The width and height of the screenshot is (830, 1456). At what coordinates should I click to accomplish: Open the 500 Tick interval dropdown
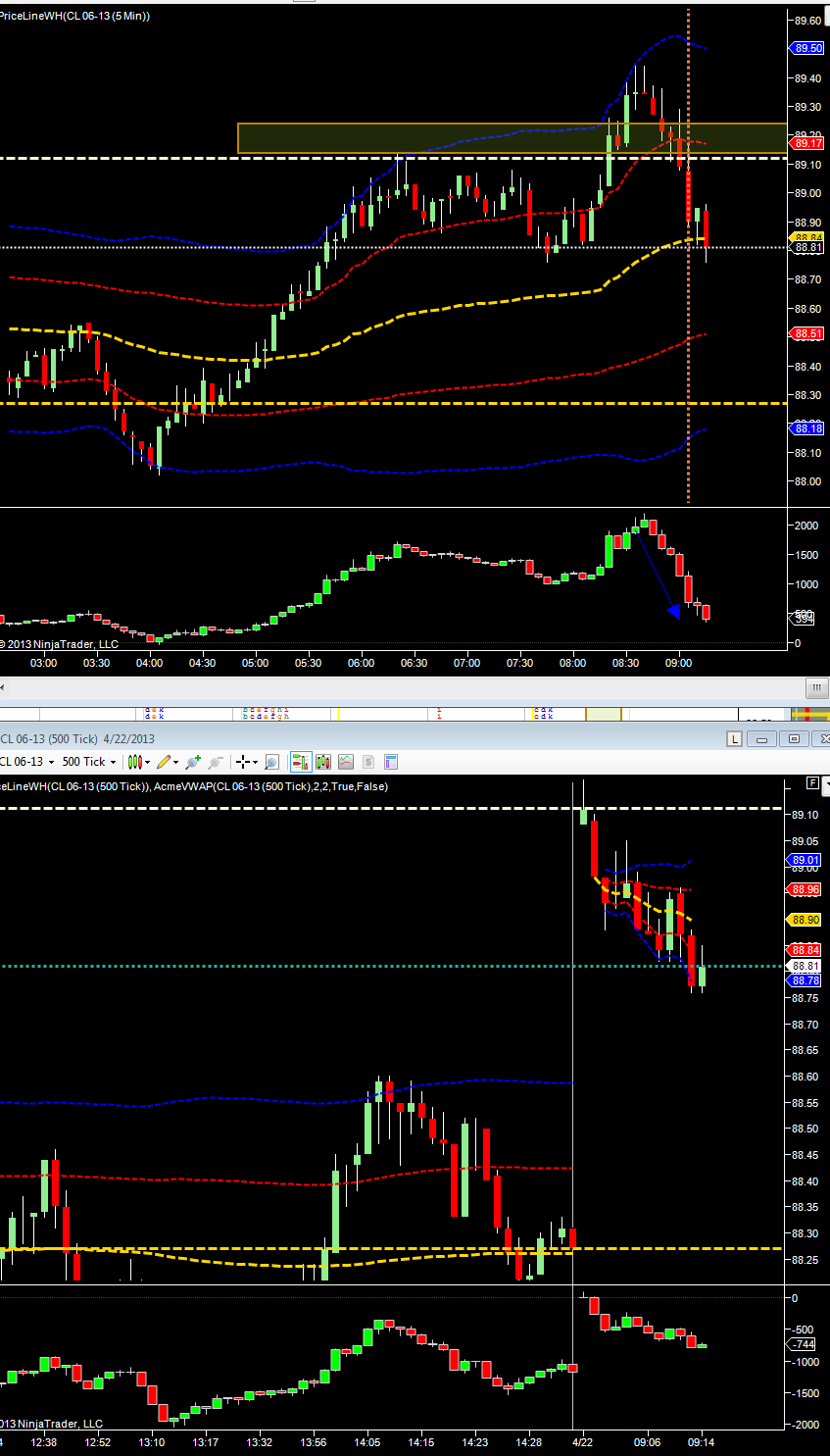[x=89, y=762]
